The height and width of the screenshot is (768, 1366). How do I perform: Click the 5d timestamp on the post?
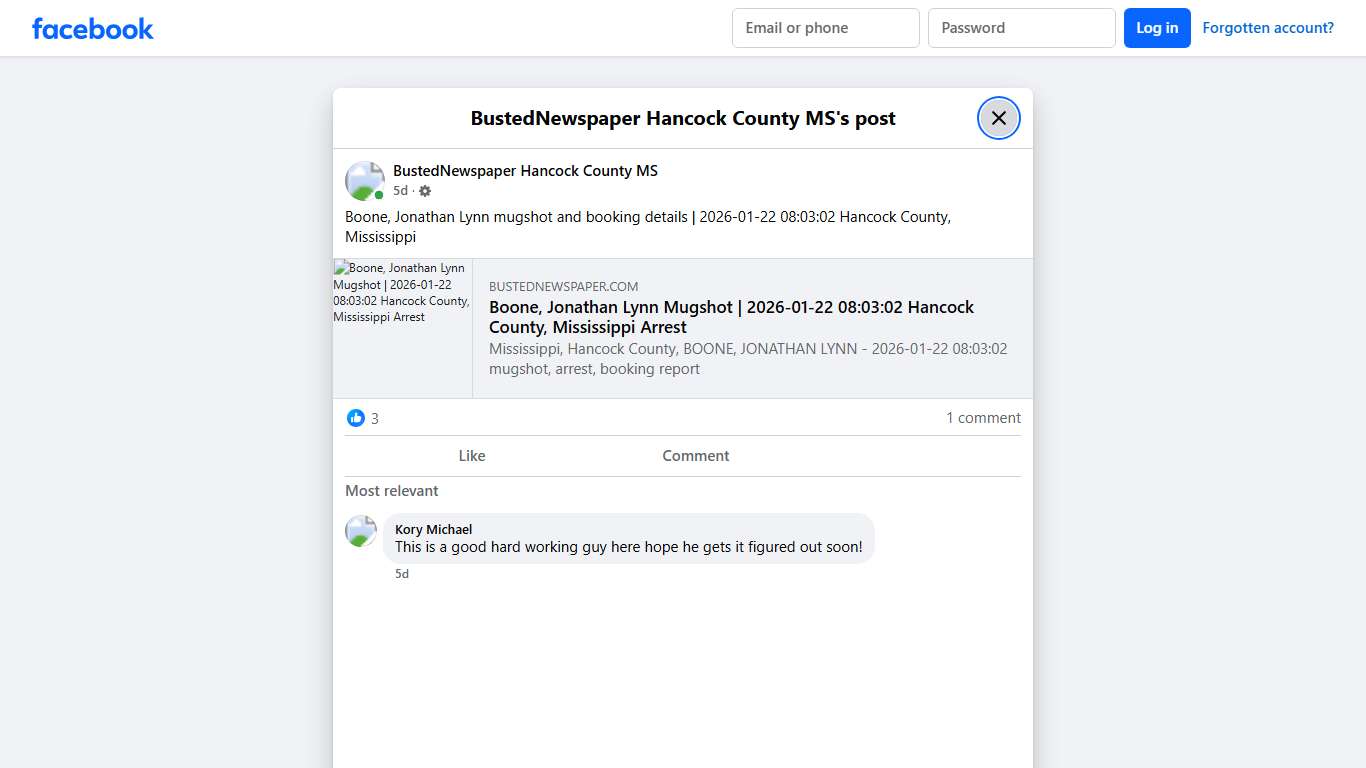(x=400, y=190)
